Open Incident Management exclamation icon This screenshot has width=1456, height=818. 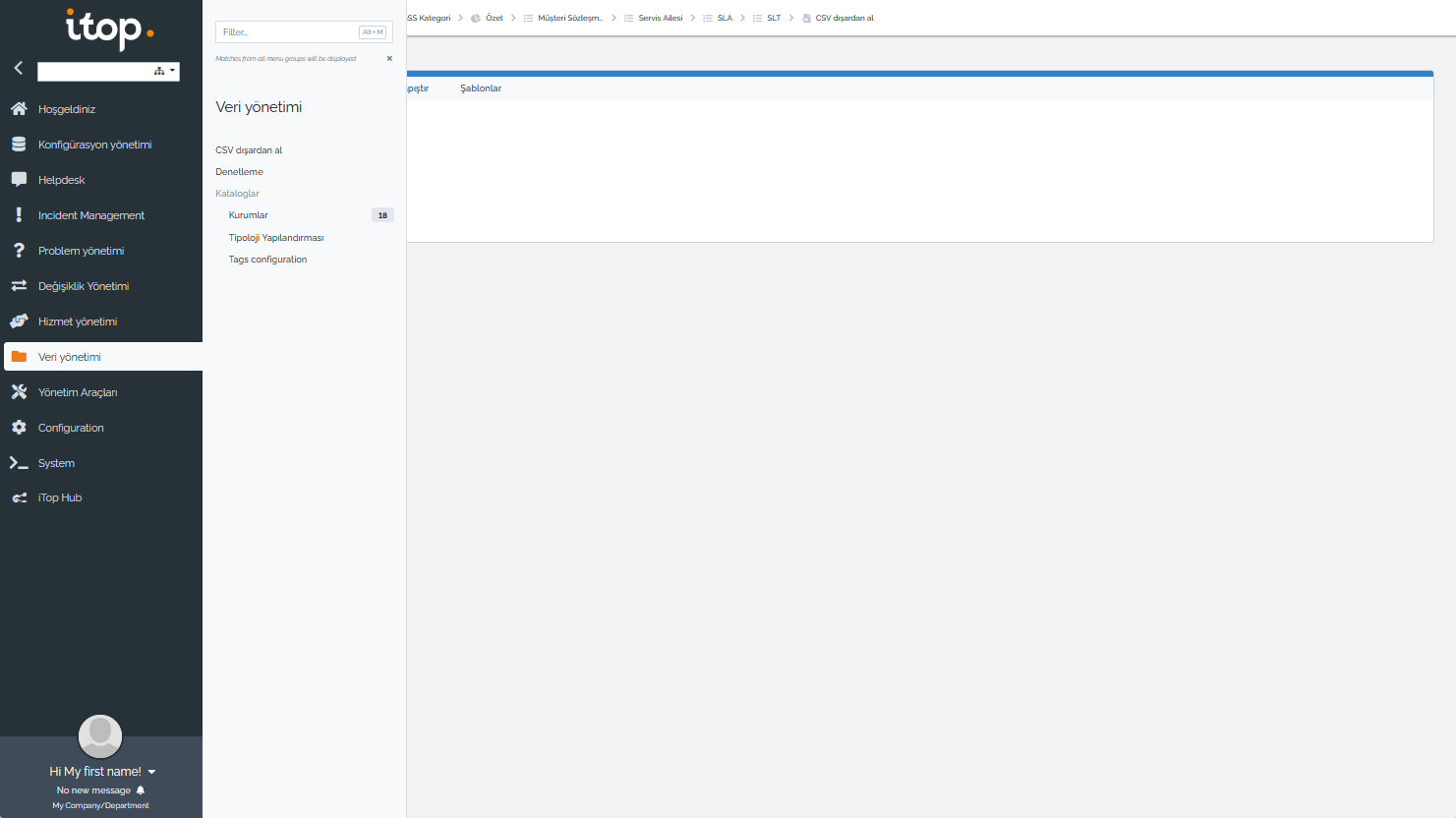click(19, 215)
